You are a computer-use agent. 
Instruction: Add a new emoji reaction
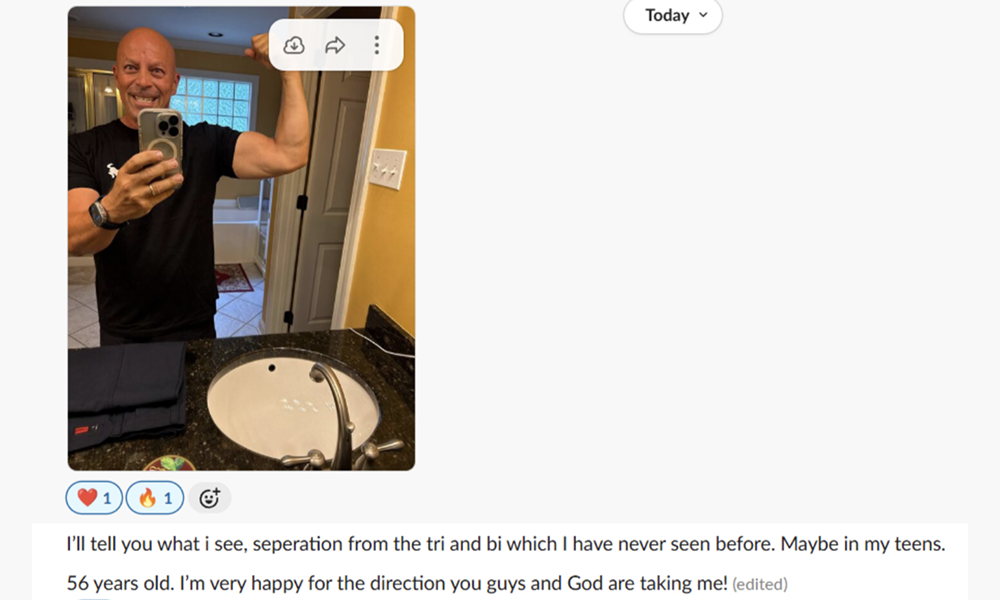(210, 498)
